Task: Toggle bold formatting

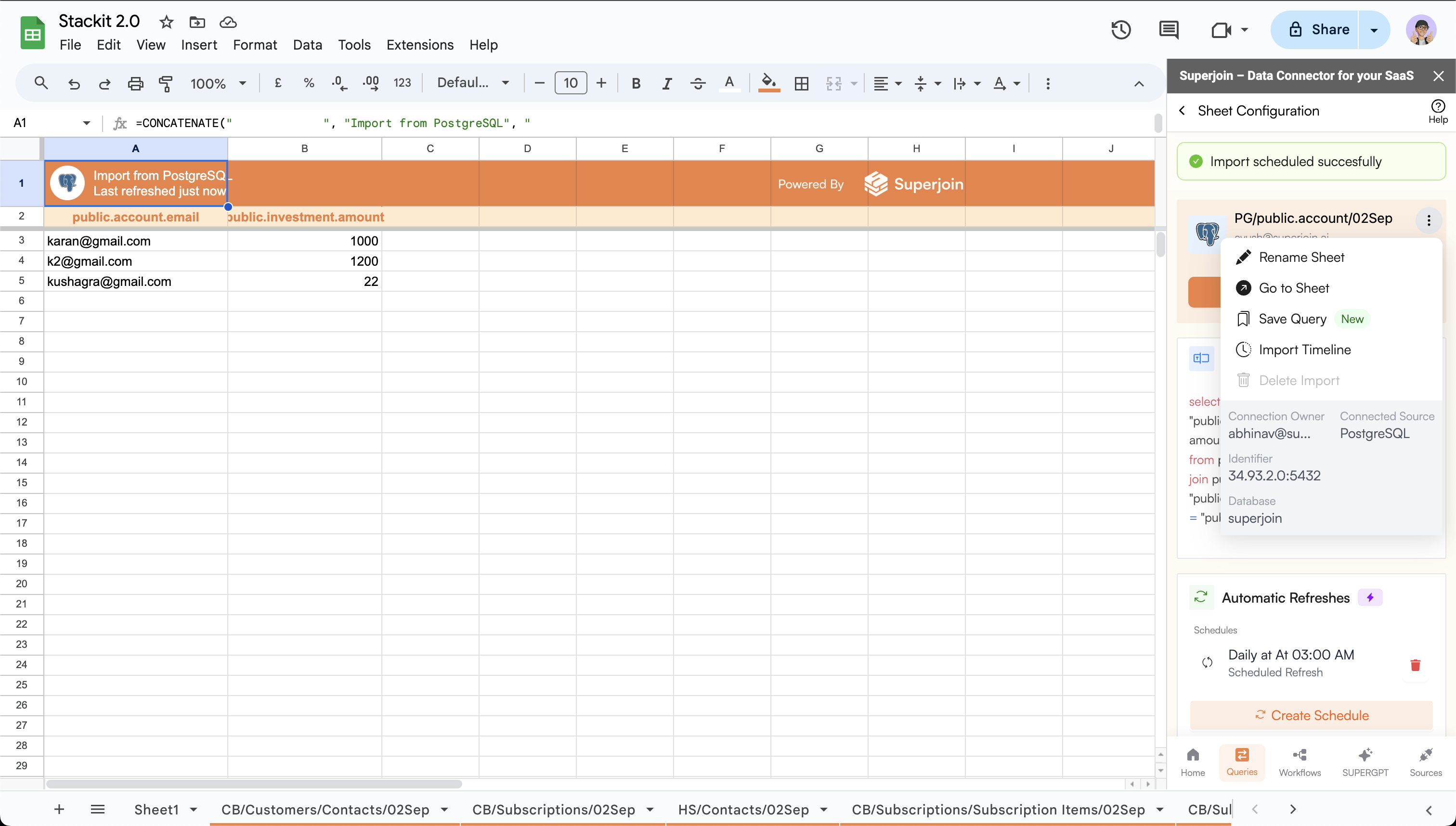Action: tap(636, 83)
